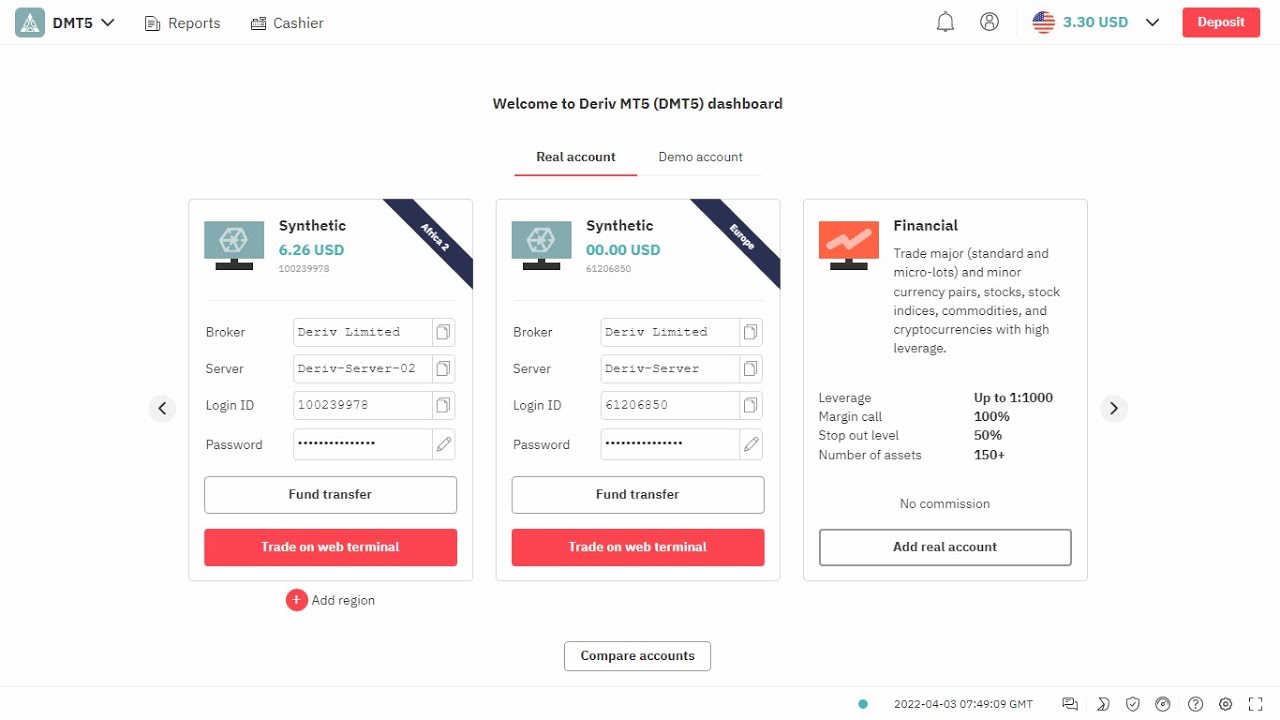The height and width of the screenshot is (720, 1280).
Task: Copy Login ID 61206850
Action: point(750,405)
